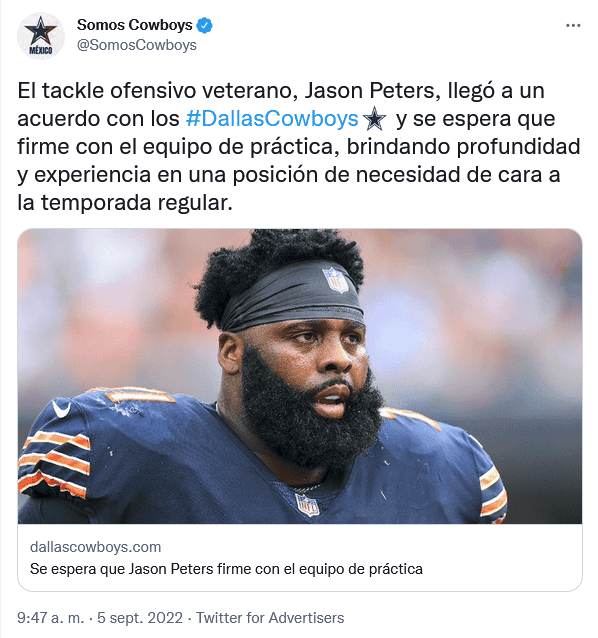
Task: Open card headline about Jason Peters
Action: click(226, 569)
